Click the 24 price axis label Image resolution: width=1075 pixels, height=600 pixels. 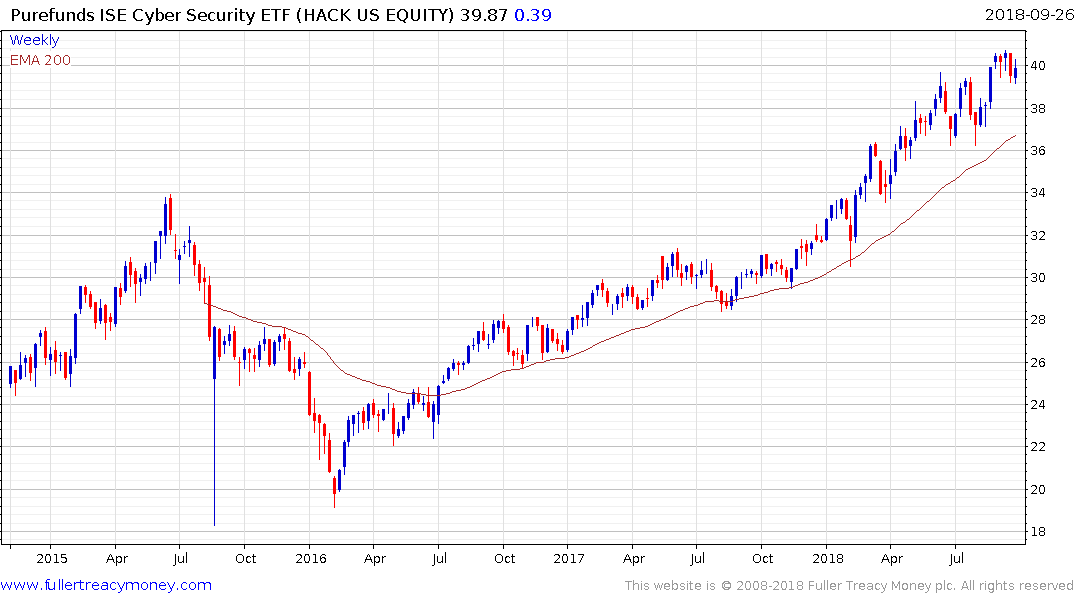[x=1037, y=405]
